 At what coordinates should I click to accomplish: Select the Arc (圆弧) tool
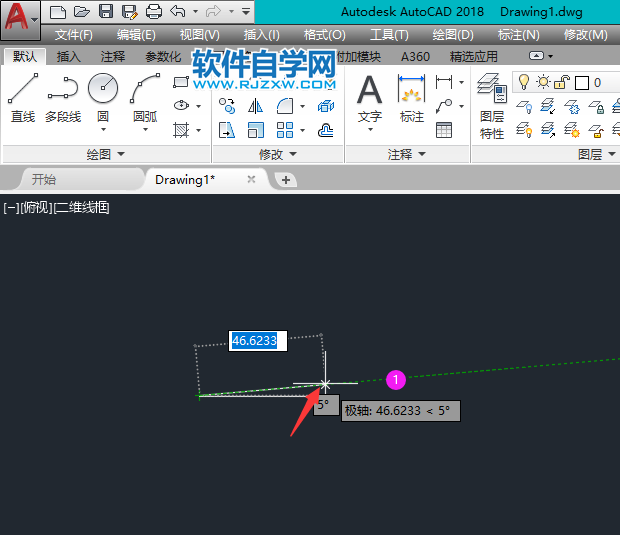click(x=145, y=97)
